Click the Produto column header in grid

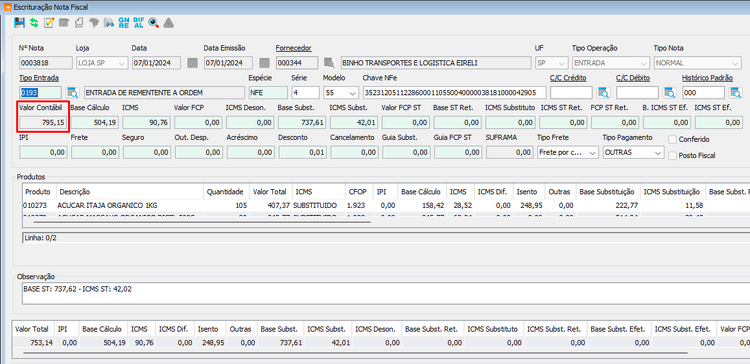point(39,192)
